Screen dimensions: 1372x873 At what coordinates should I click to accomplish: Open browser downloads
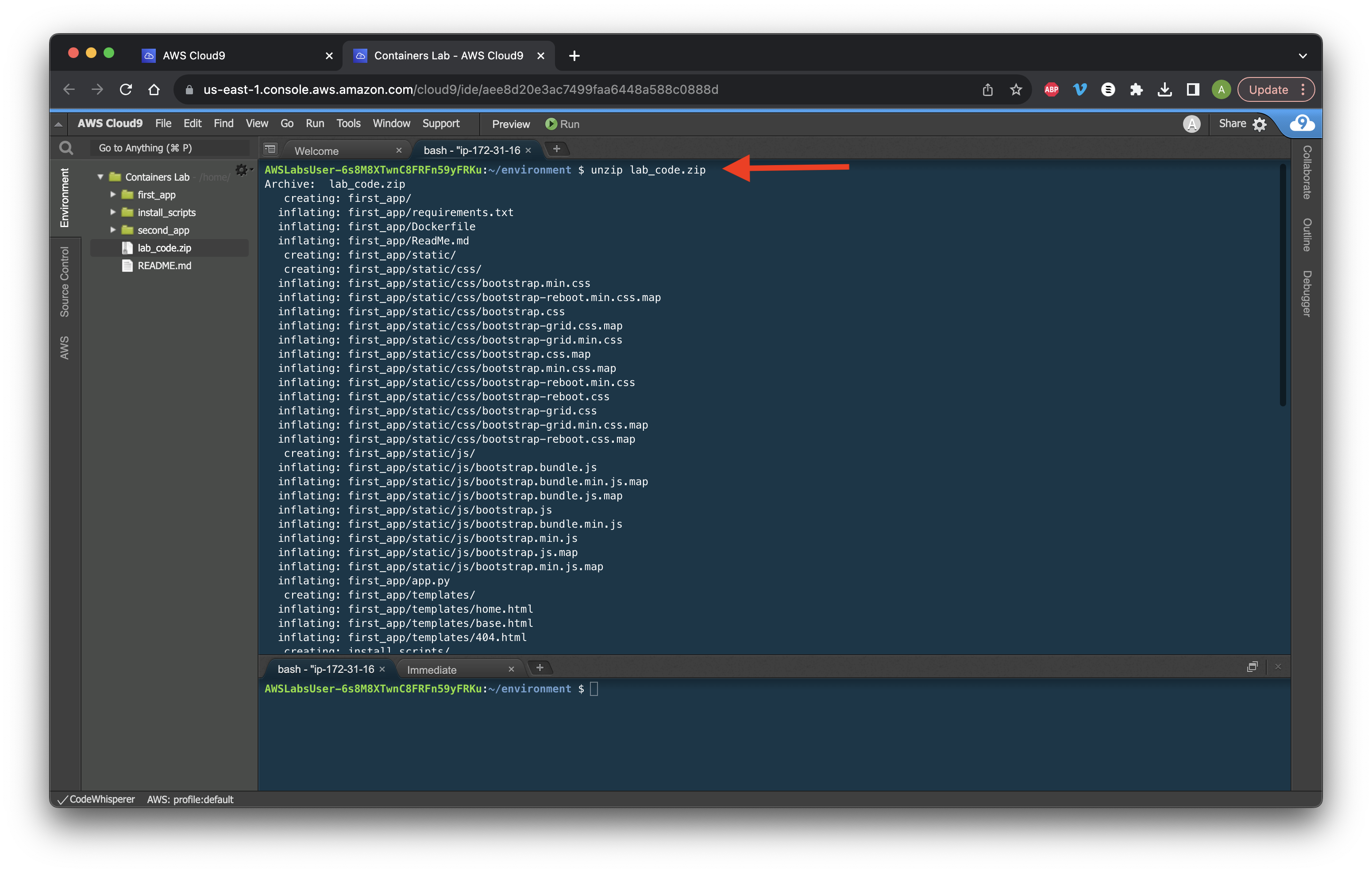tap(1164, 89)
